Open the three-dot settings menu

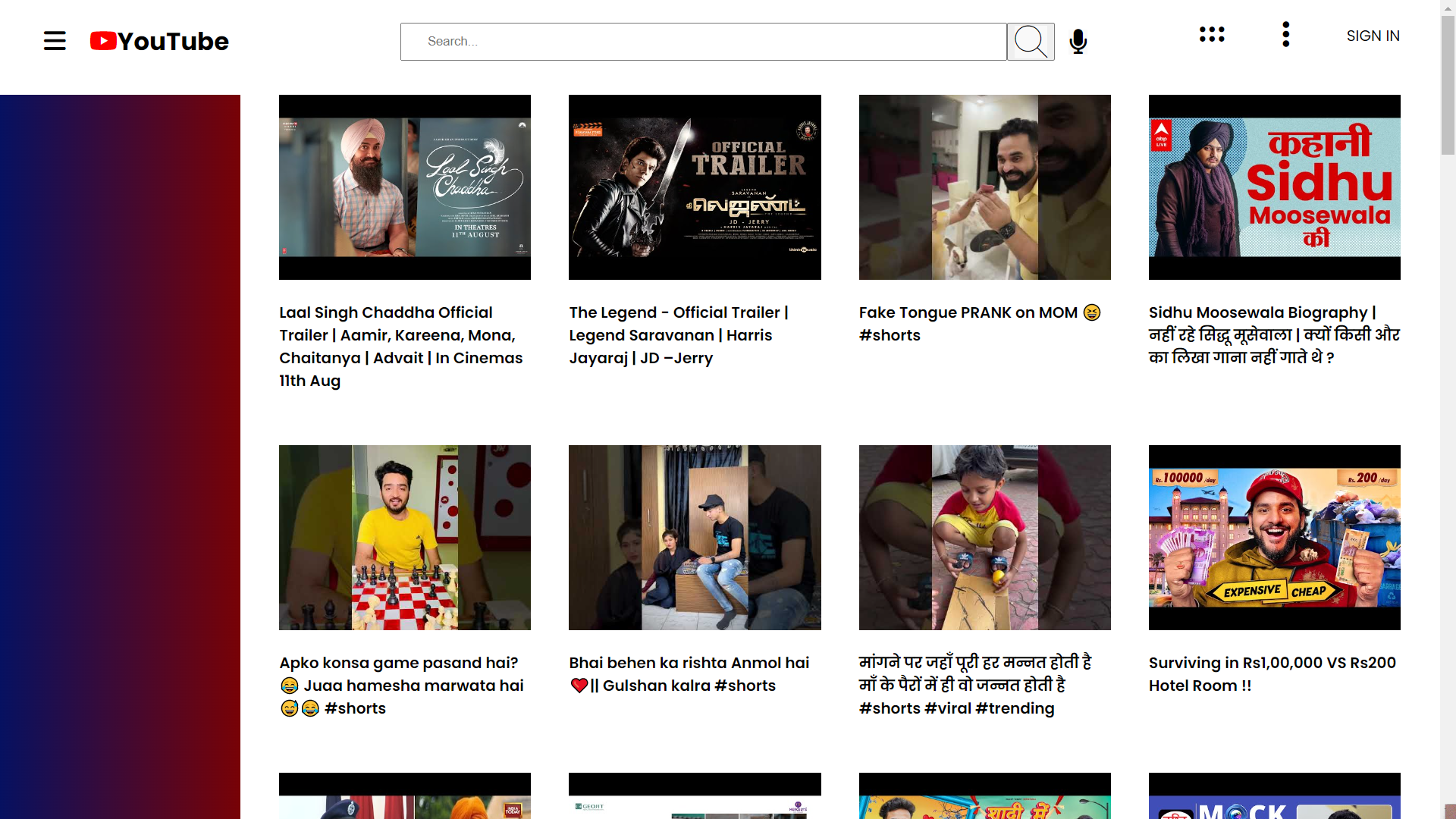[x=1285, y=35]
